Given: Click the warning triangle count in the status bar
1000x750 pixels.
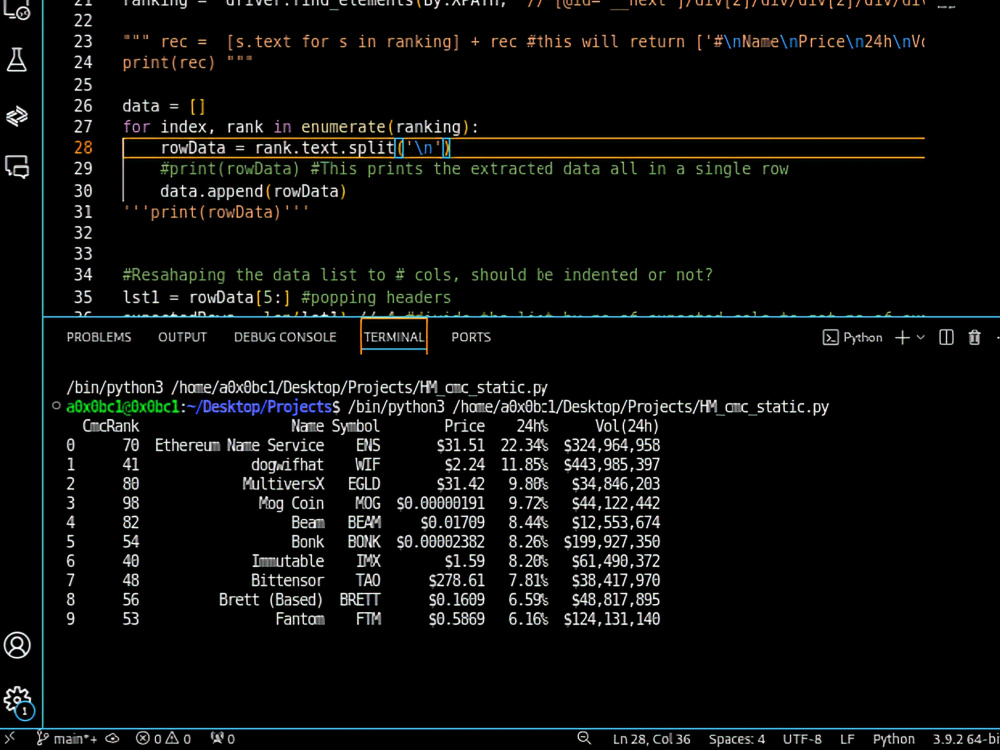Looking at the screenshot, I should point(178,739).
